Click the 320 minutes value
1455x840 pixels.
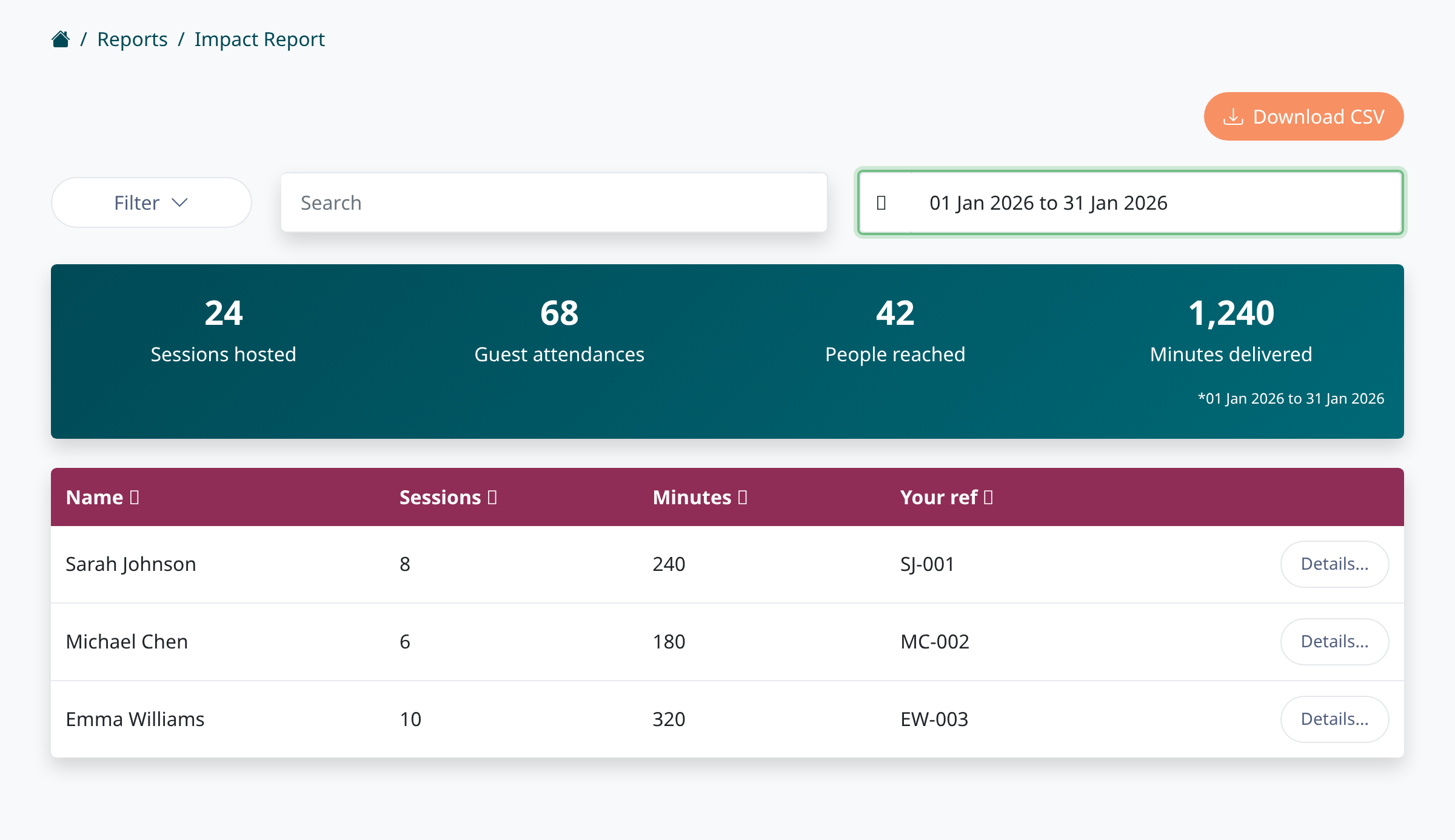(669, 719)
